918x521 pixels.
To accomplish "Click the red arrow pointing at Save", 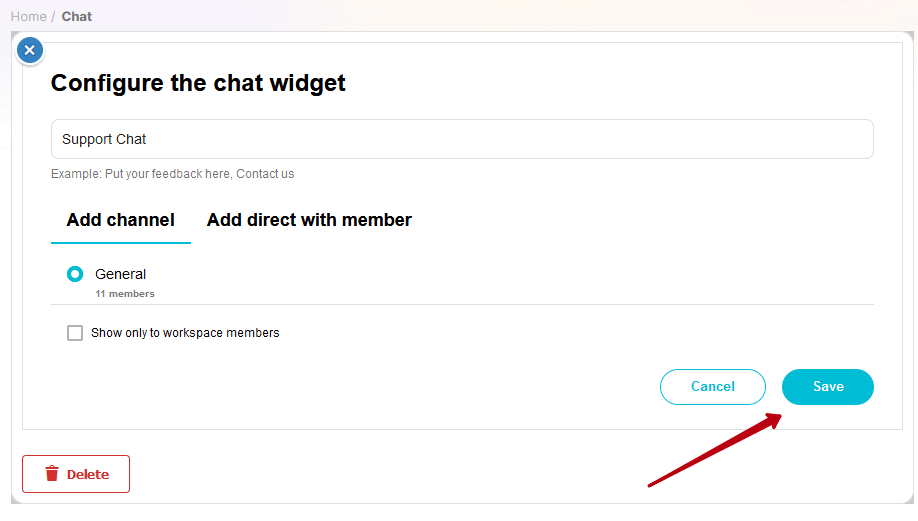I will click(714, 450).
